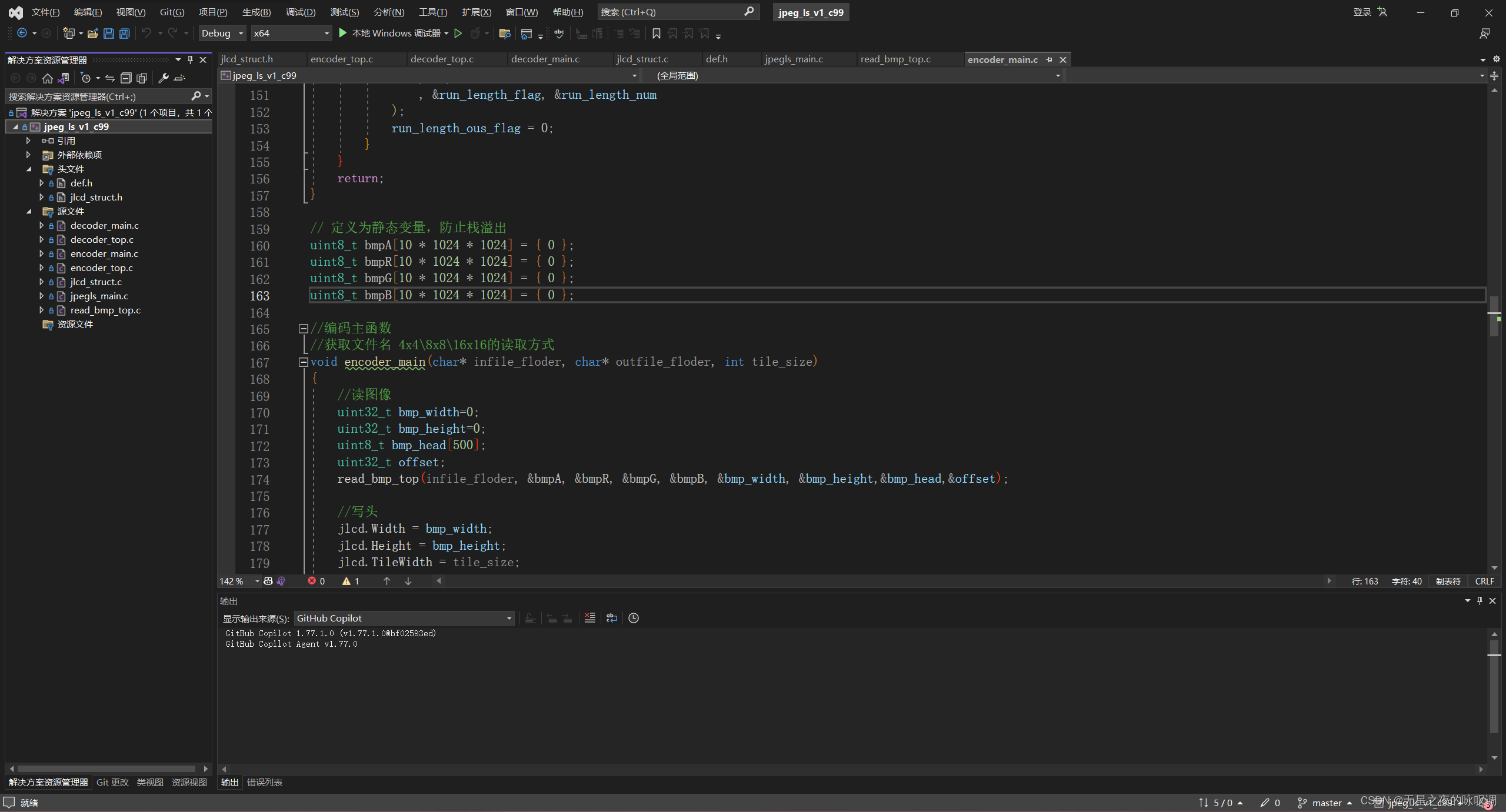Screen dimensions: 1506x812
Task: Collapse the 头文件 folder
Action: (x=28, y=169)
